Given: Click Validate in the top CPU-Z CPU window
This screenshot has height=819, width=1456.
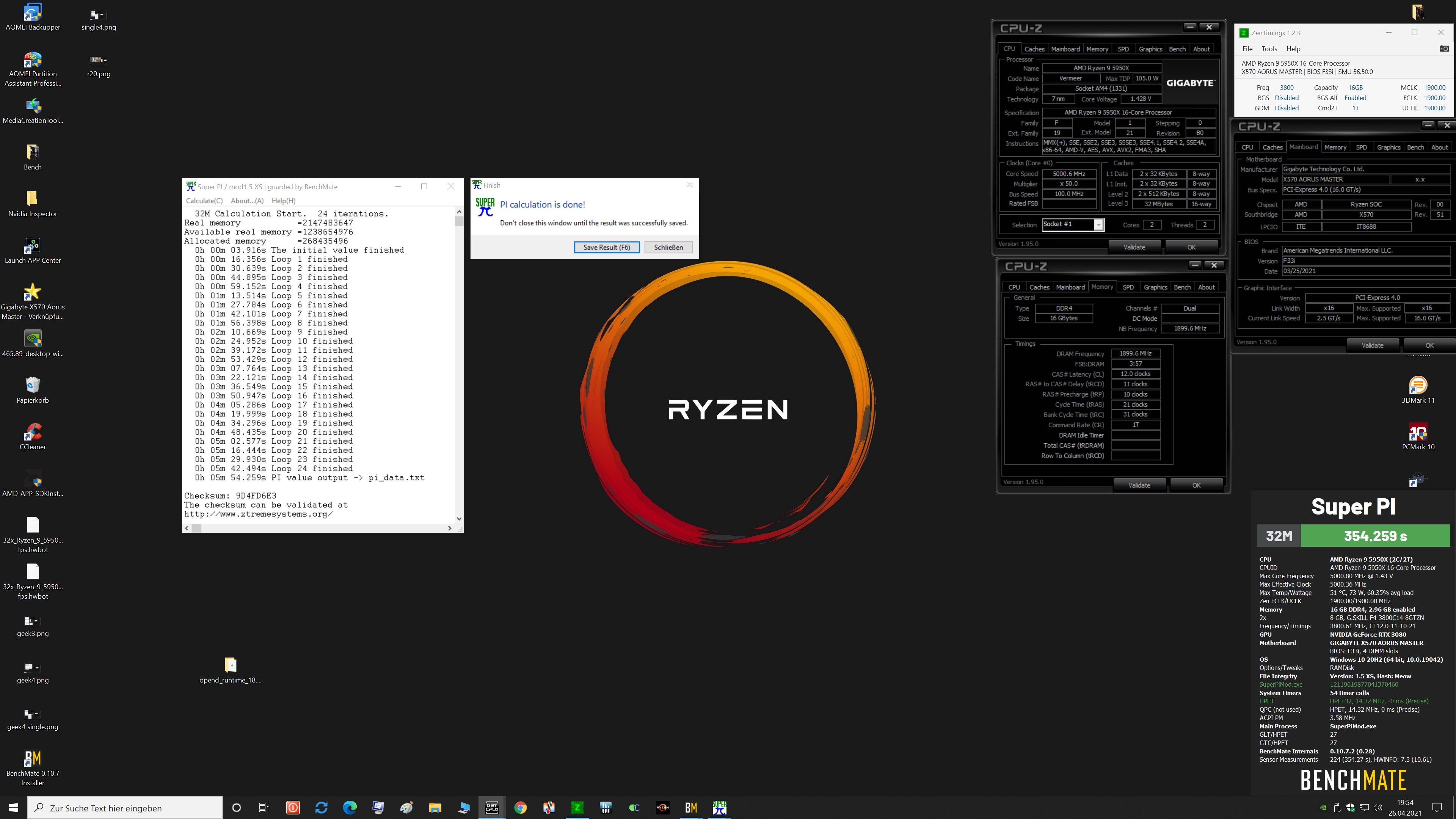Looking at the screenshot, I should (1134, 247).
